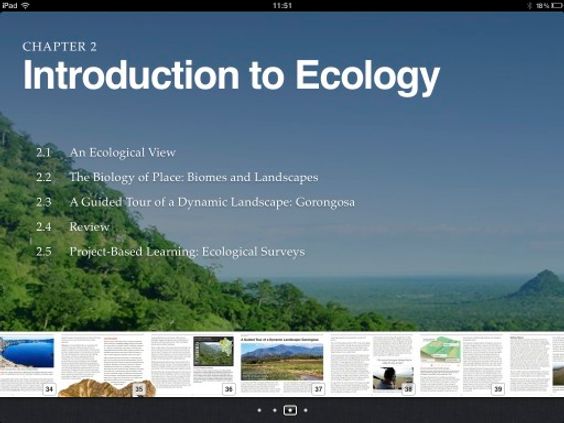This screenshot has width=564, height=423.
Task: Tap the CHAPTER 2 label
Action: (59, 47)
